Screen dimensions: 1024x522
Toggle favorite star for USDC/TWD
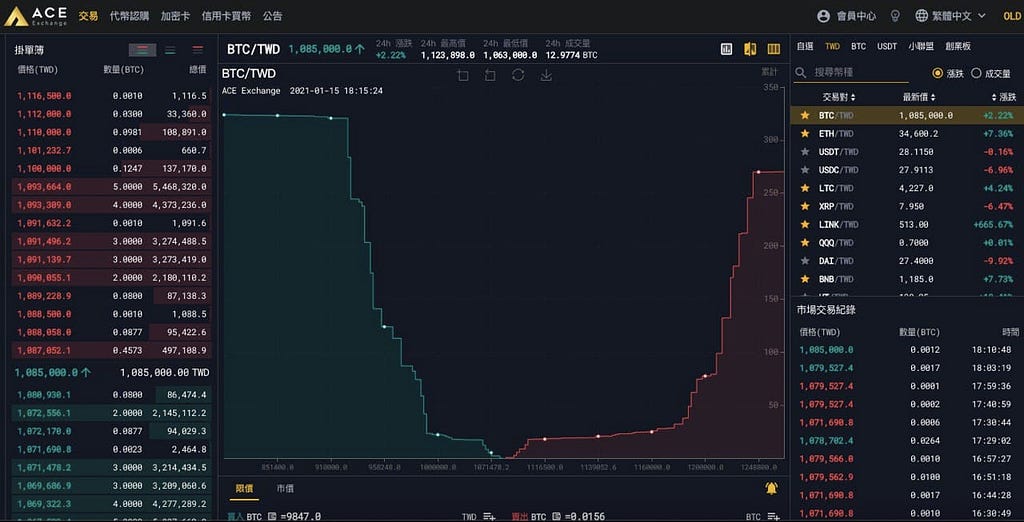[805, 170]
